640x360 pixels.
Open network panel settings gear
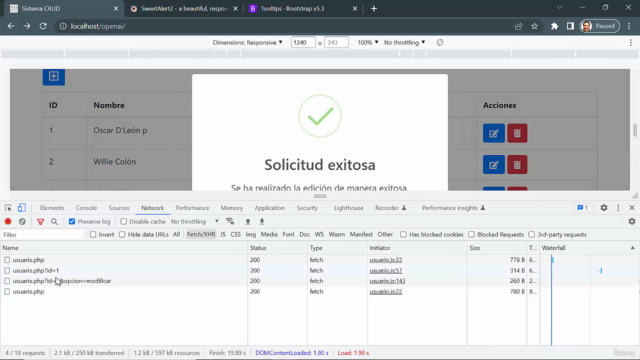point(632,221)
